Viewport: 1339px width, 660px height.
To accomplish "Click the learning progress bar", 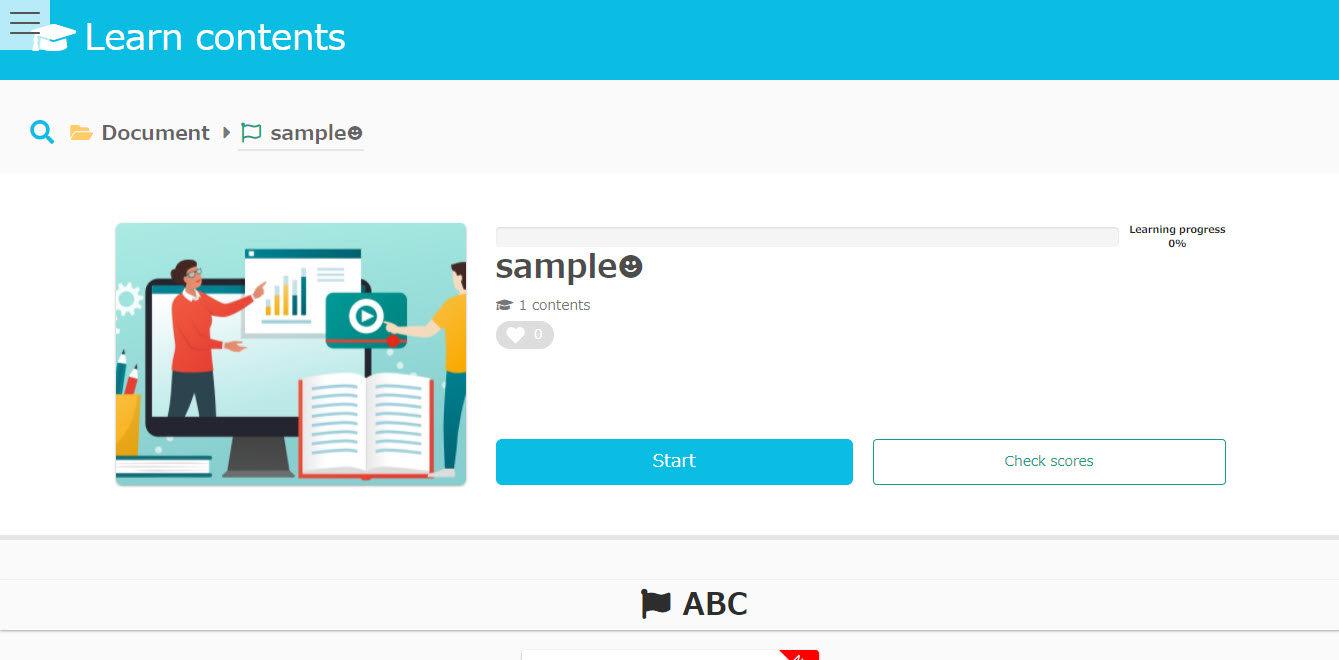I will click(807, 237).
